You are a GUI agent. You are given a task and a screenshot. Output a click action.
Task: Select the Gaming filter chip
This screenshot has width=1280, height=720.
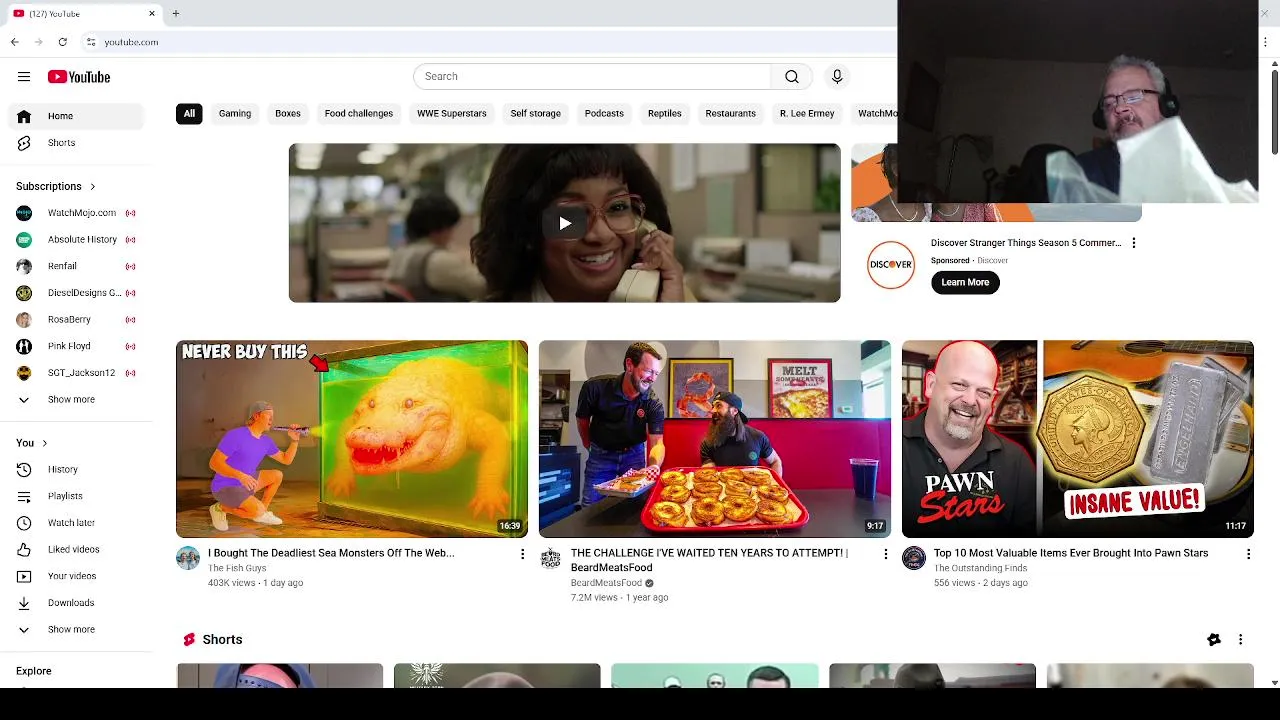tap(235, 114)
